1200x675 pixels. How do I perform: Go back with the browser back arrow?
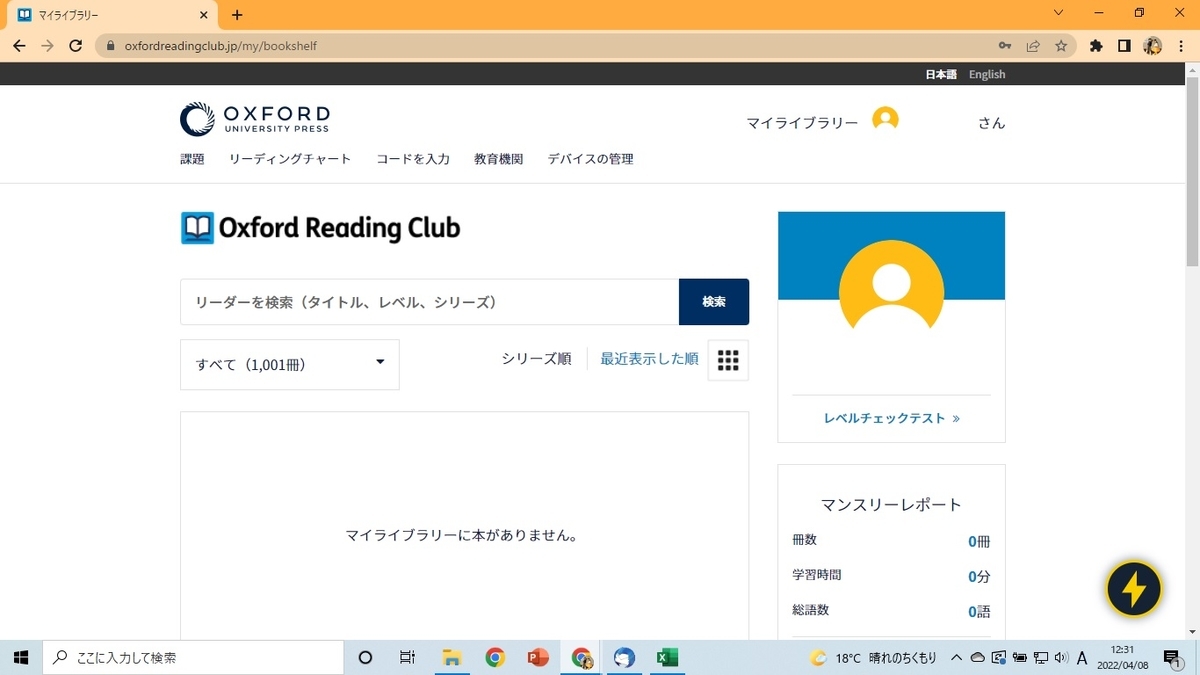pyautogui.click(x=19, y=45)
